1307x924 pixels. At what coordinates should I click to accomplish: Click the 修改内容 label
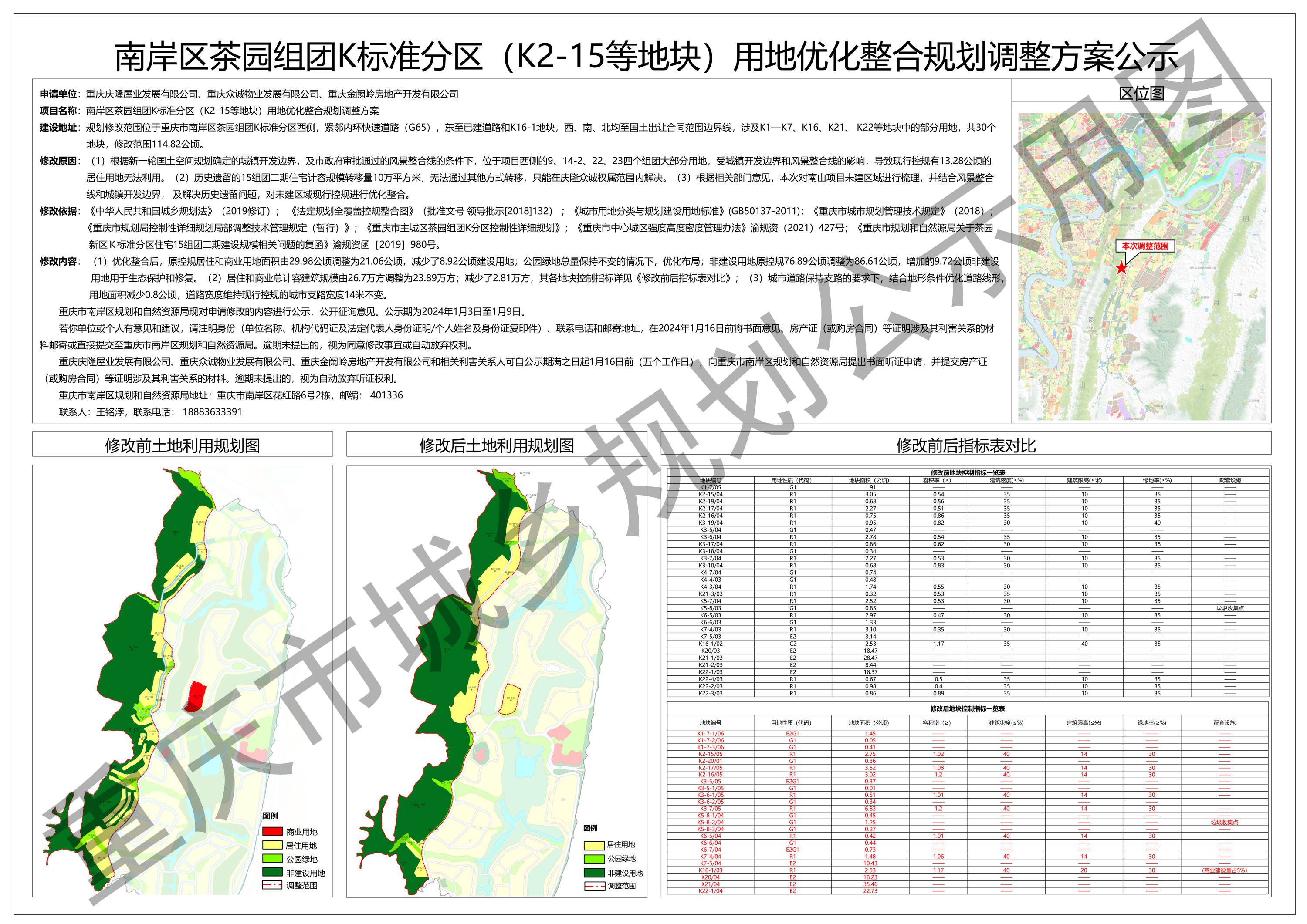(58, 261)
